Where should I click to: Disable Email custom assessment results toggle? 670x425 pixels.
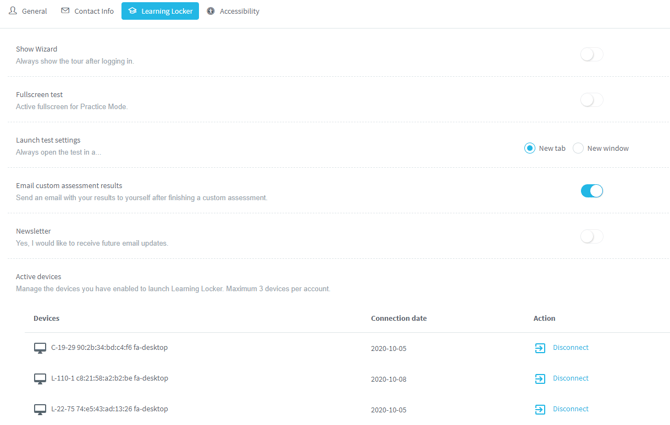coord(592,191)
